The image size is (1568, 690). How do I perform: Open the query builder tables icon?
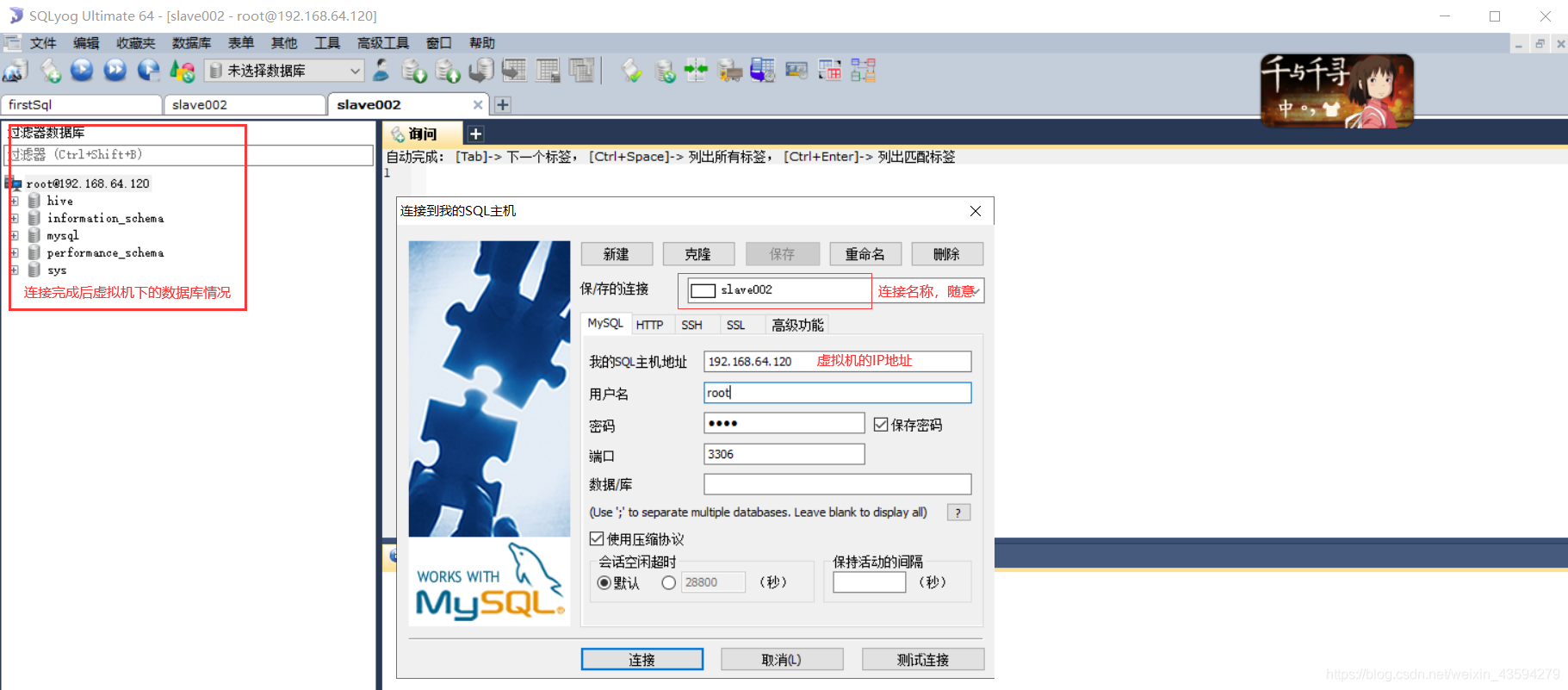829,71
